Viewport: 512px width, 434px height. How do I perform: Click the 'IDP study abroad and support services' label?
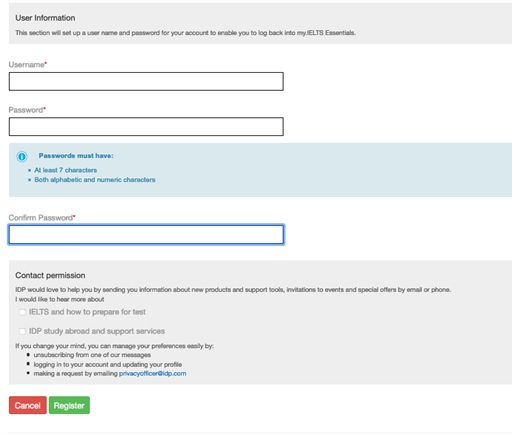97,331
